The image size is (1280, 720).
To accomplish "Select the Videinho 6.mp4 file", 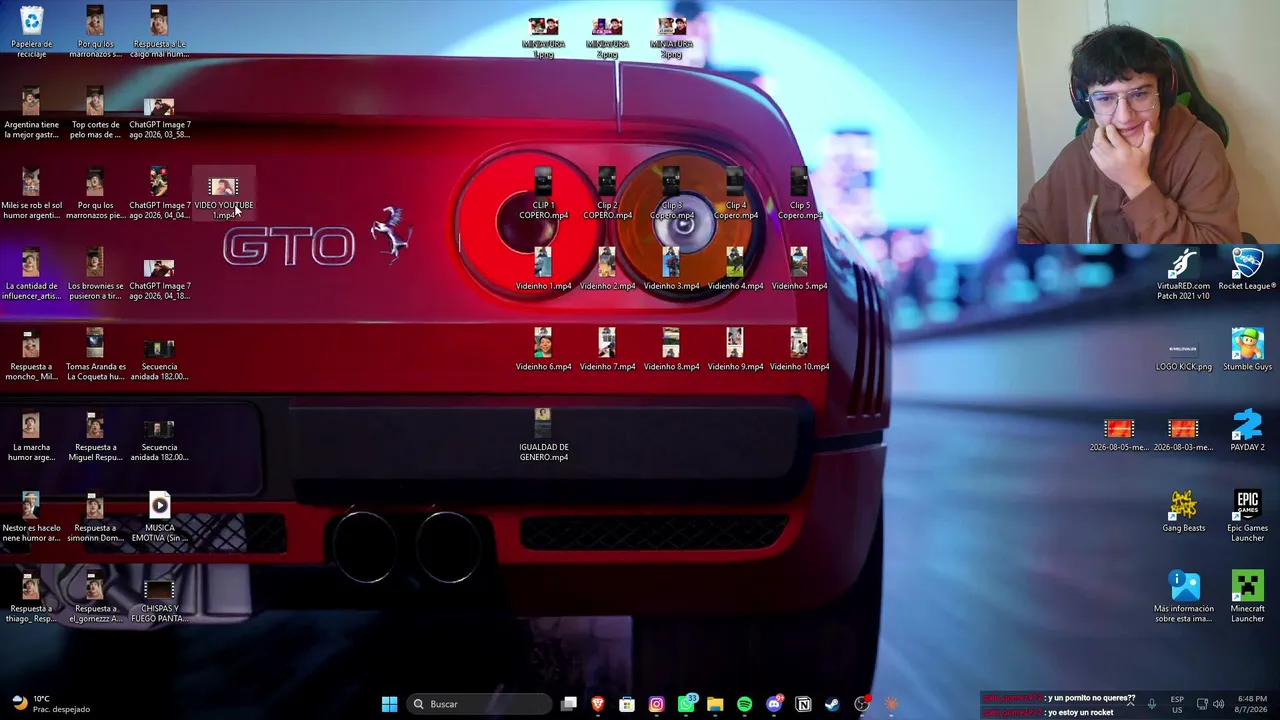I will [543, 351].
